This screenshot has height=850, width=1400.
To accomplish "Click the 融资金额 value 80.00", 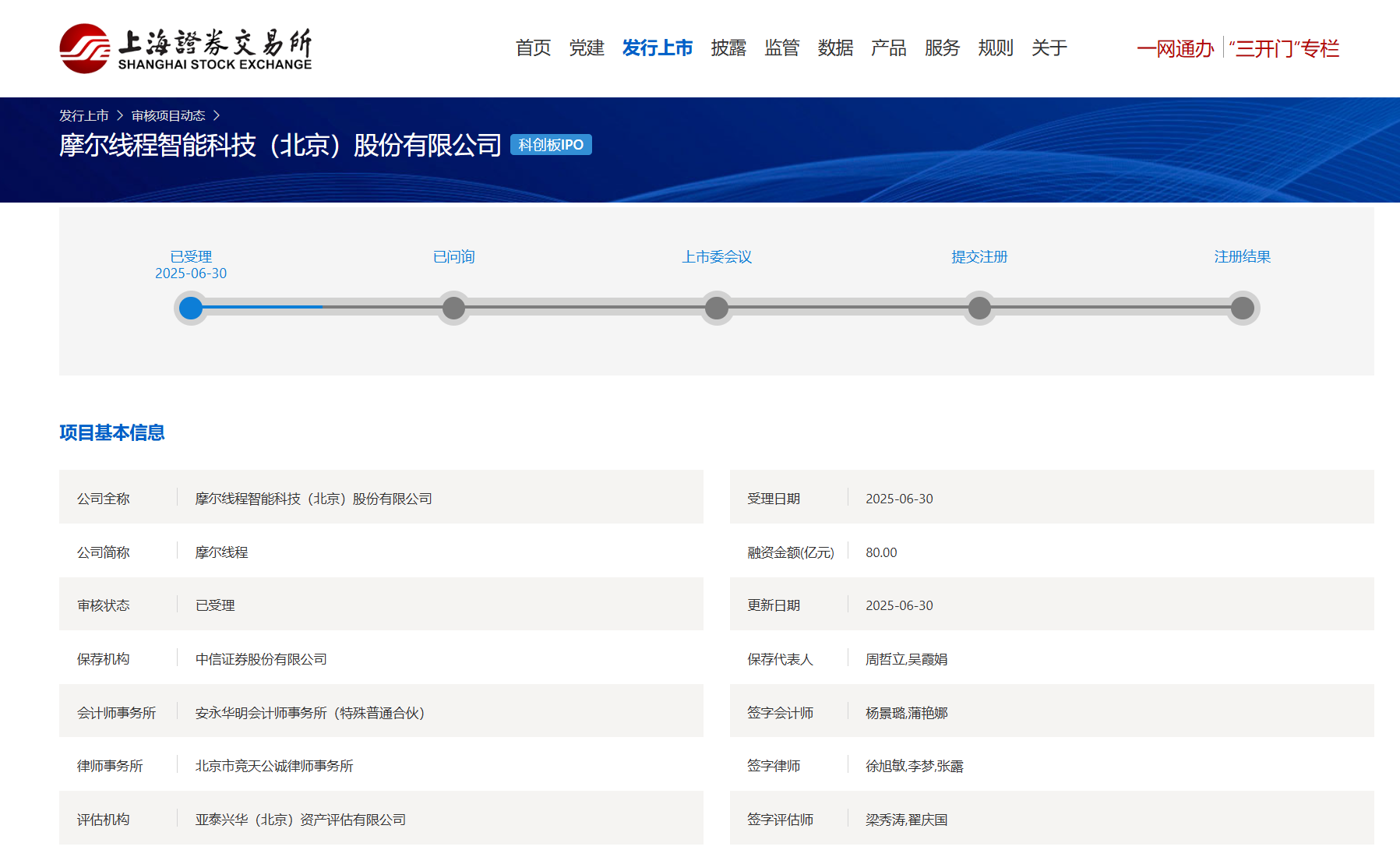I will click(881, 552).
